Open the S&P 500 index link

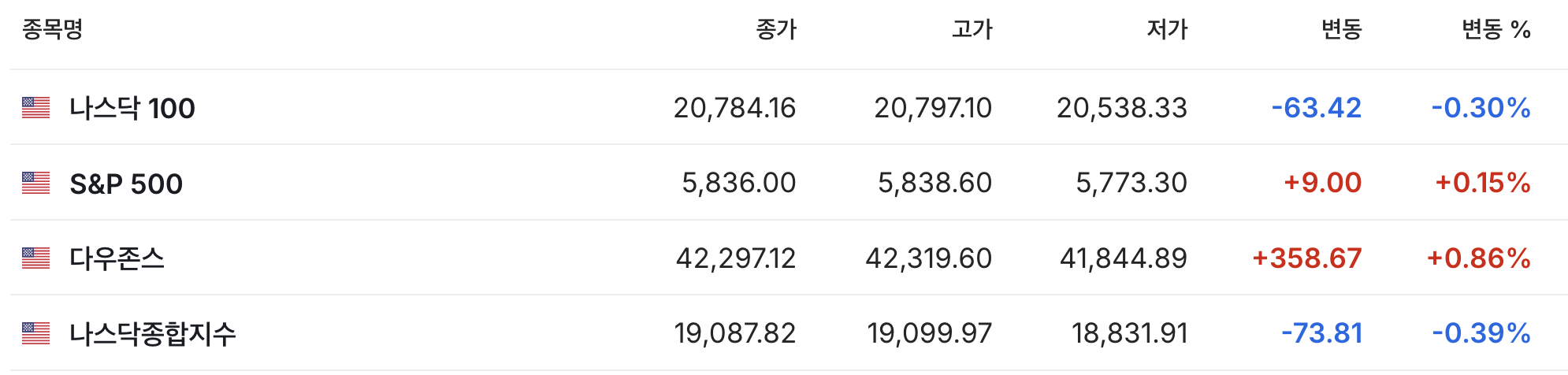point(126,184)
